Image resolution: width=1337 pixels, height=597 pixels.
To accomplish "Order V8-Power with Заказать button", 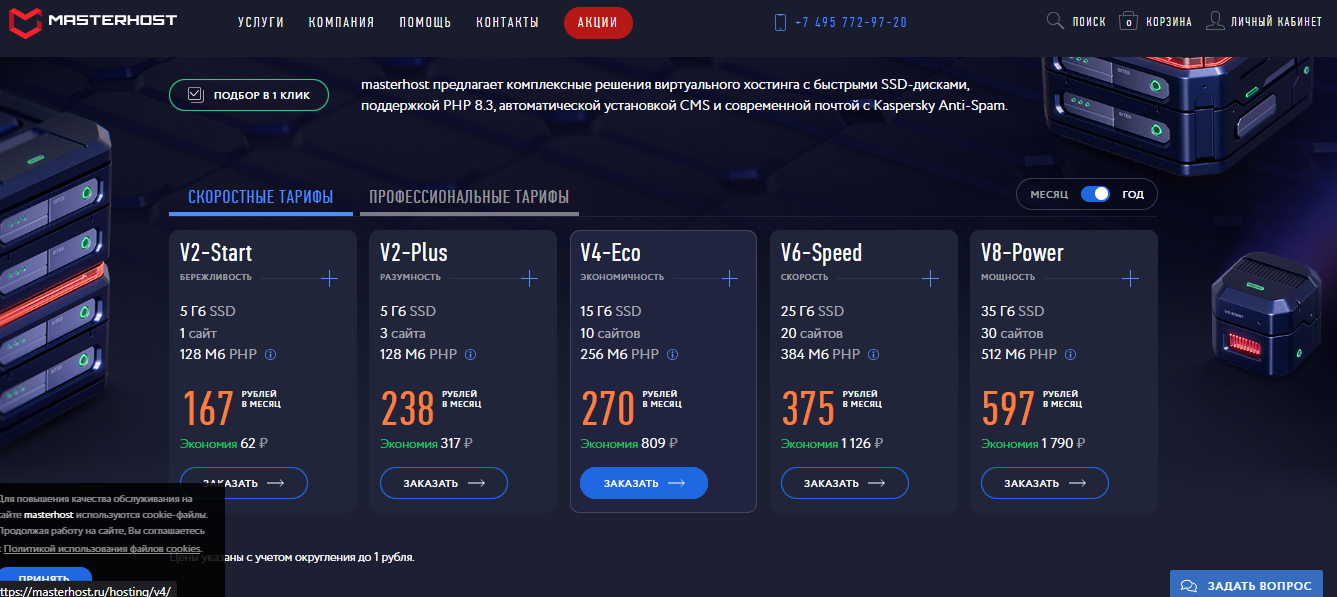I will point(1045,483).
